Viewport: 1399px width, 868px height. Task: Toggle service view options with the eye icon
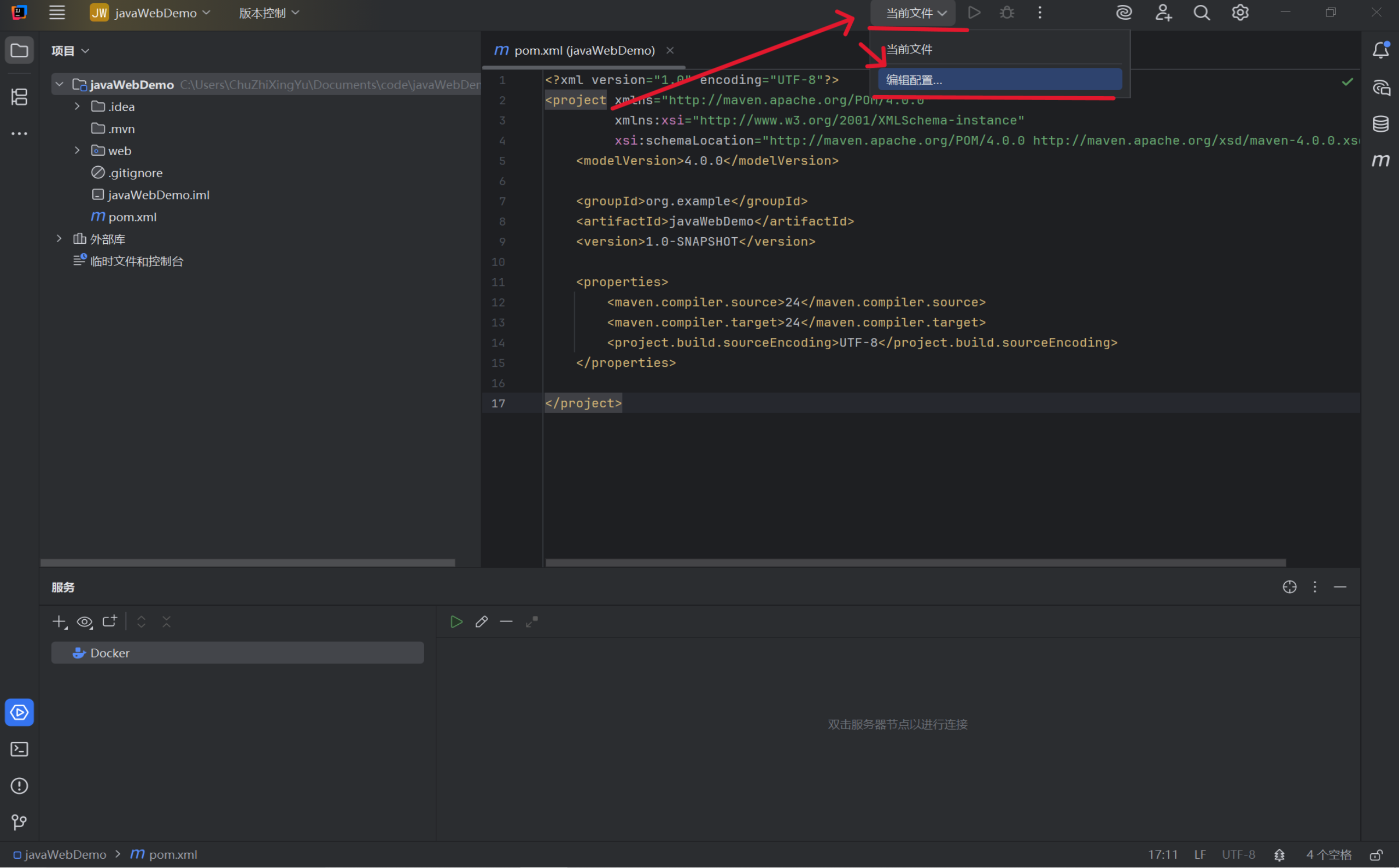(x=84, y=621)
